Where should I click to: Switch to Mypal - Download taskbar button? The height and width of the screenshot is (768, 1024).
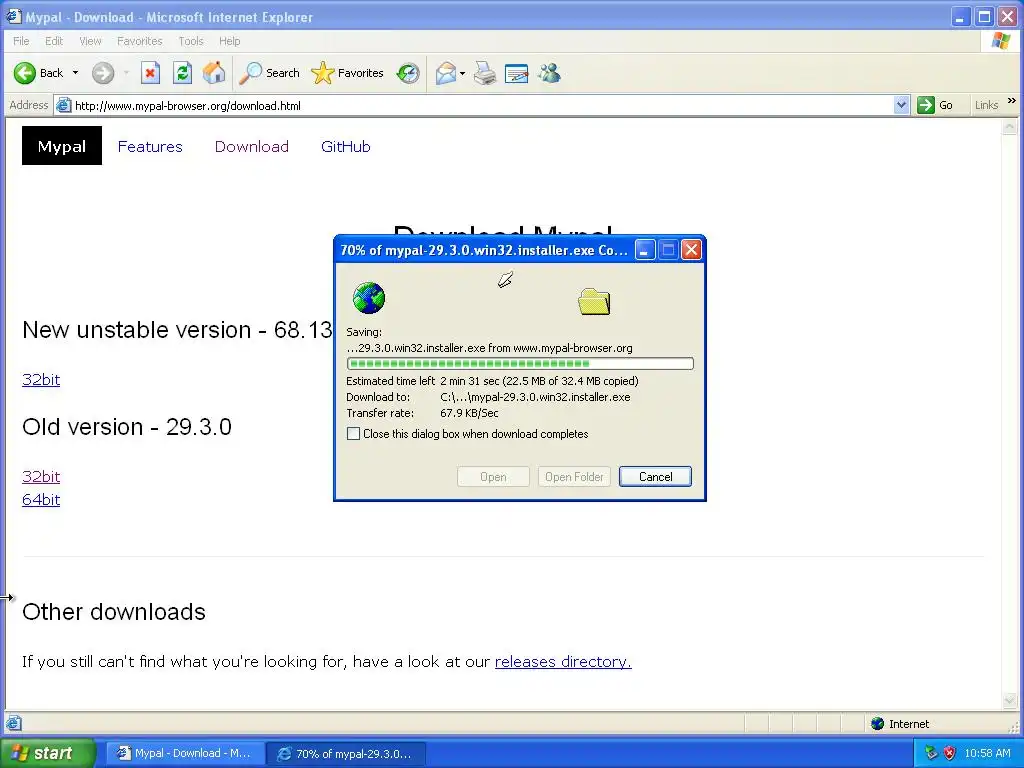point(185,753)
